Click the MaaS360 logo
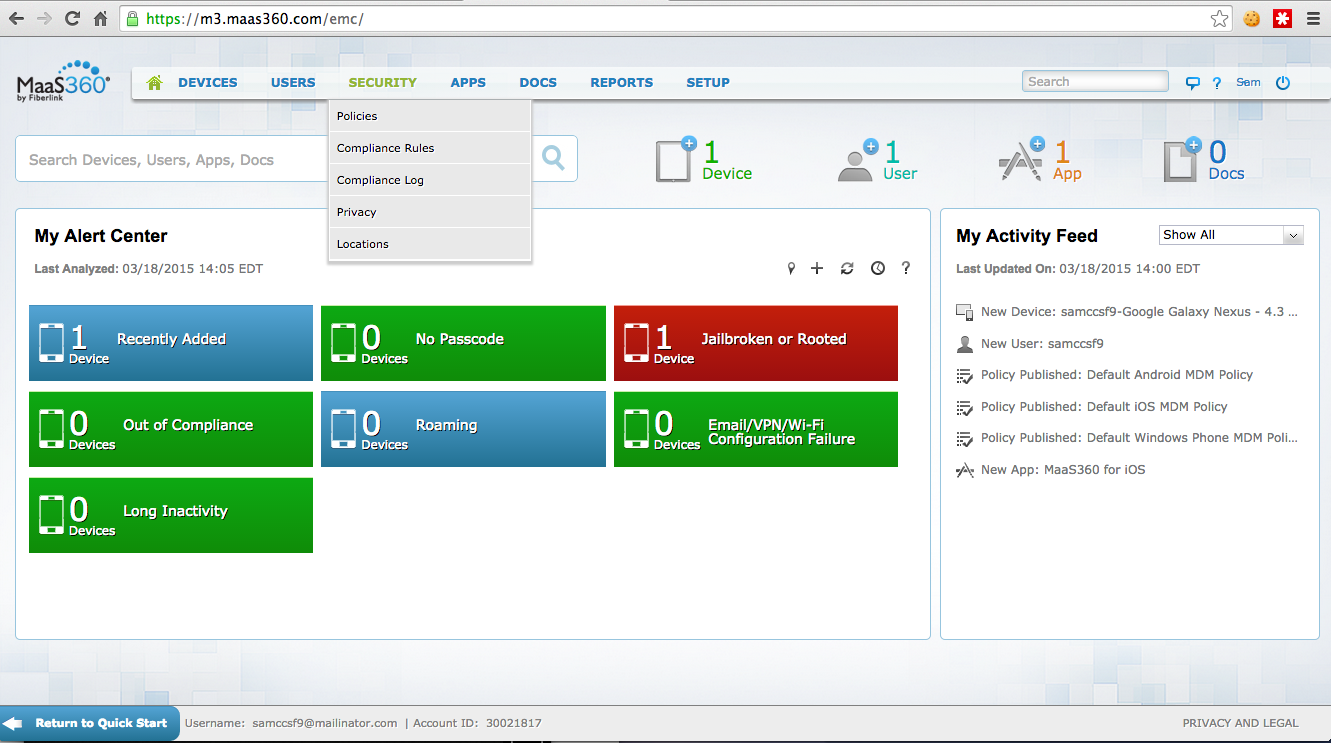Image resolution: width=1331 pixels, height=743 pixels. coord(63,83)
